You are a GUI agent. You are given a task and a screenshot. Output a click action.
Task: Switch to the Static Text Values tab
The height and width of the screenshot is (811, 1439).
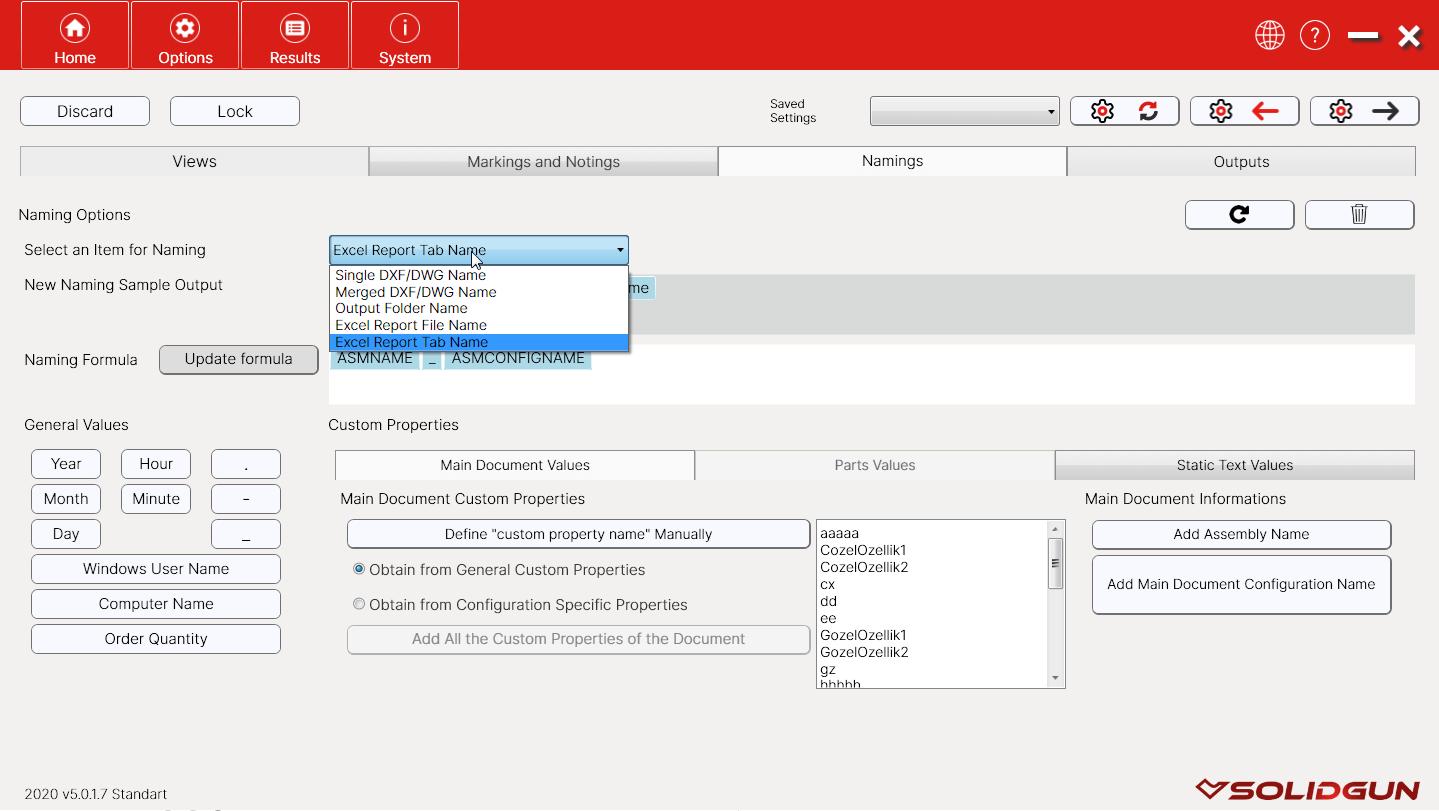click(1234, 465)
